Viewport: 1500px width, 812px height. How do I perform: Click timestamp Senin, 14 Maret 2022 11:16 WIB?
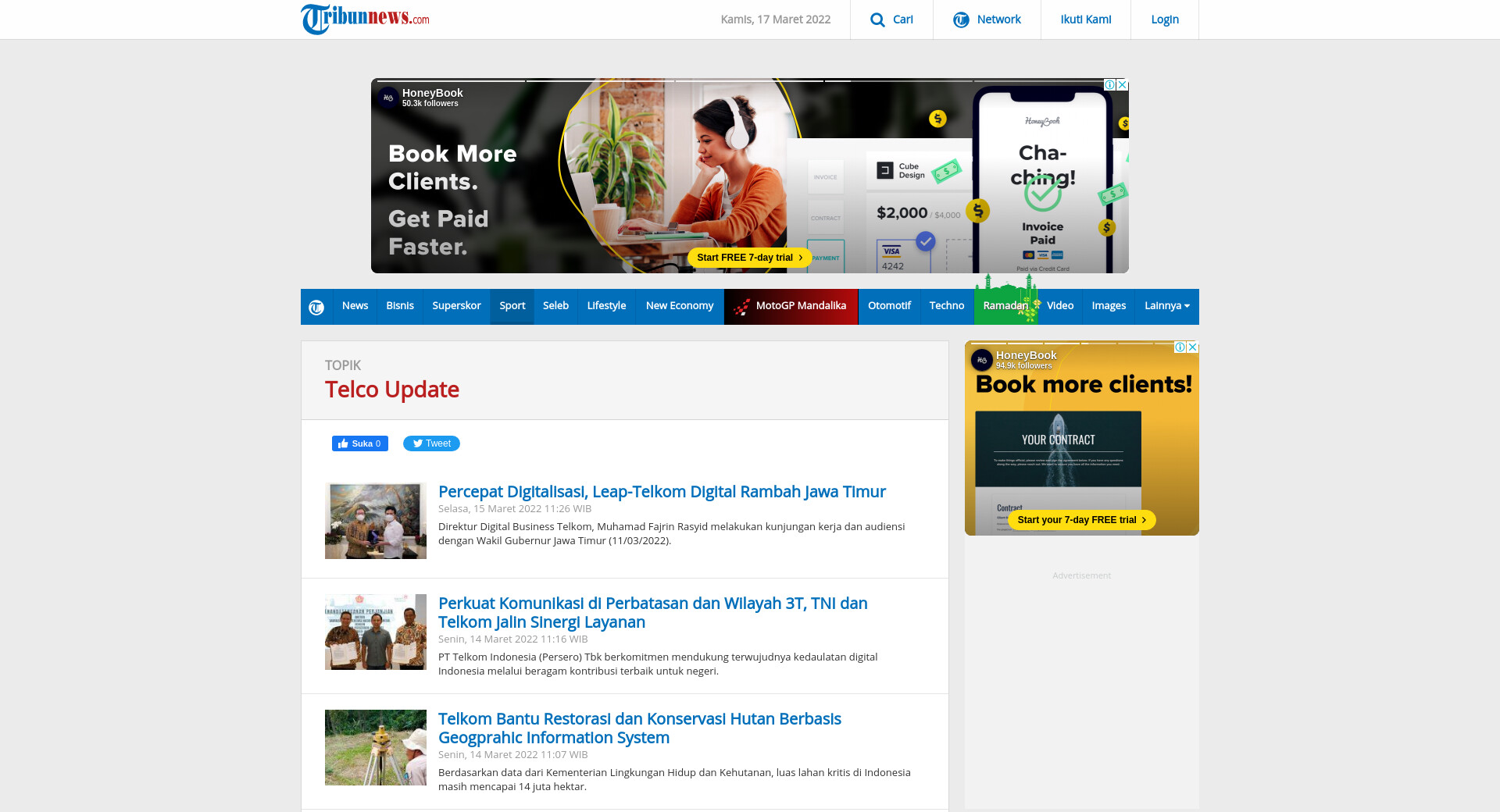coord(513,639)
